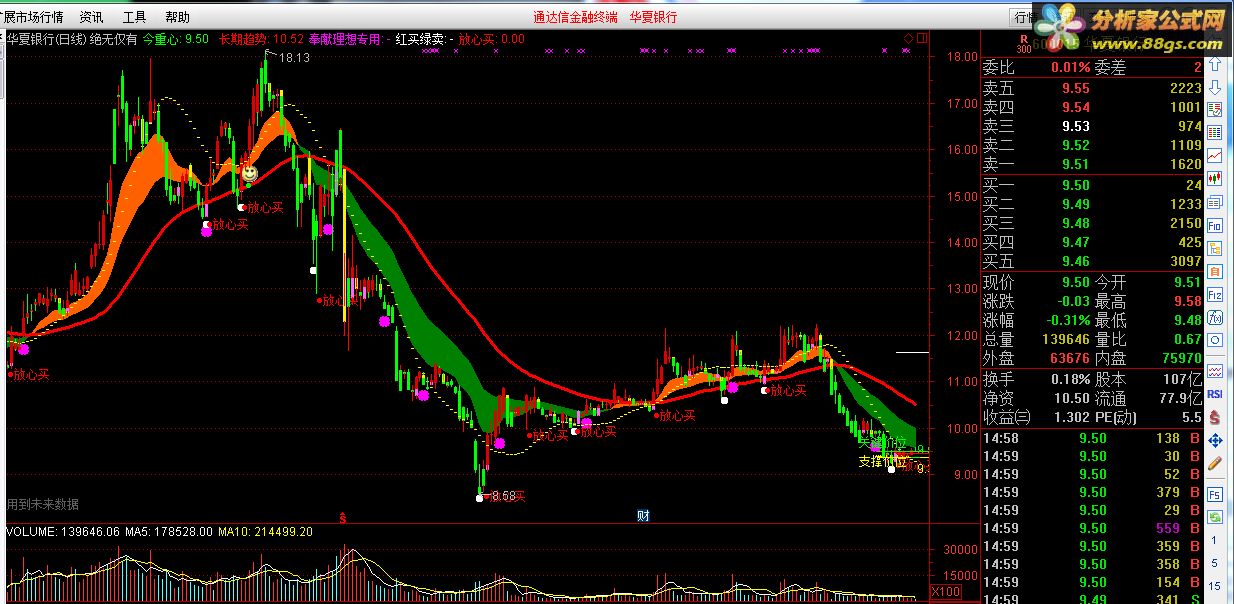
Task: Open the 资讯 menu
Action: tap(91, 17)
